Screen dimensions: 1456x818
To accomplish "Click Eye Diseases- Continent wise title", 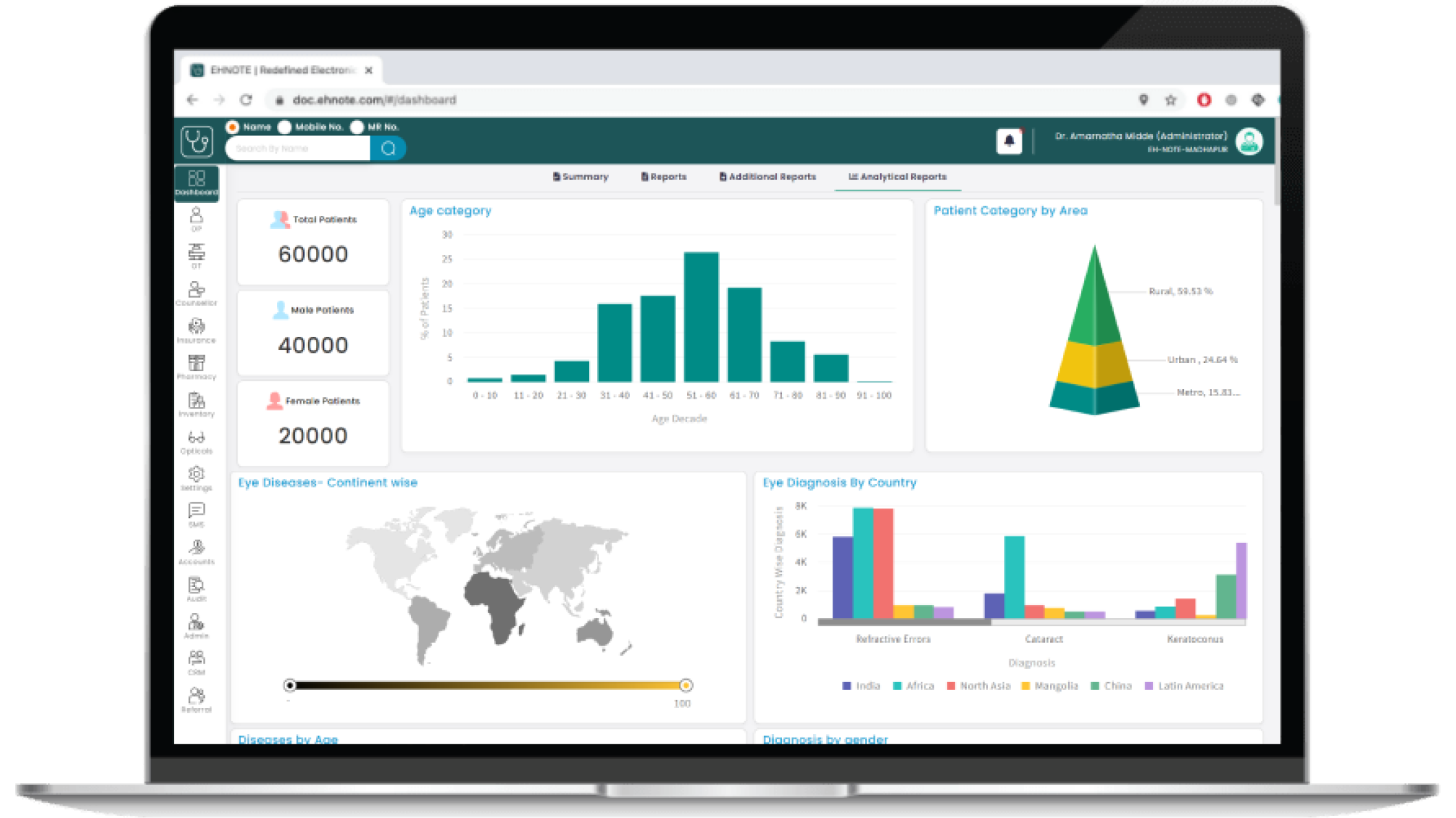I will click(328, 483).
